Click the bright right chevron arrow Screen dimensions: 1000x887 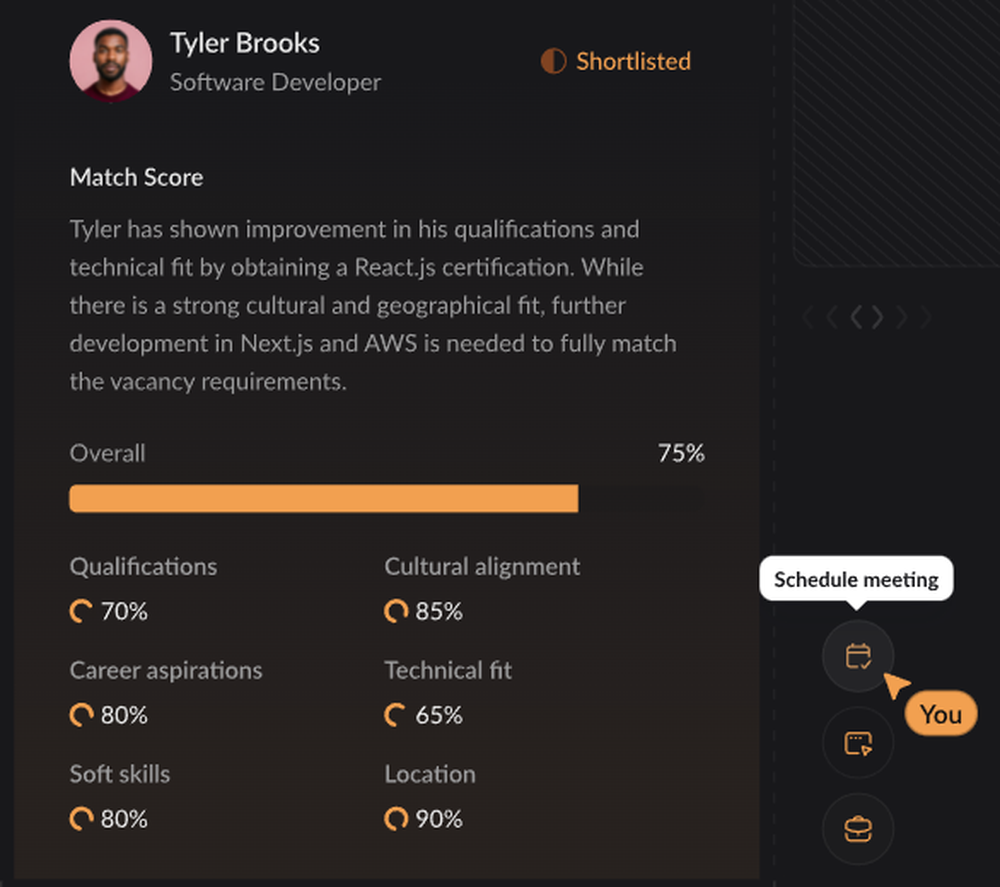pyautogui.click(x=877, y=318)
